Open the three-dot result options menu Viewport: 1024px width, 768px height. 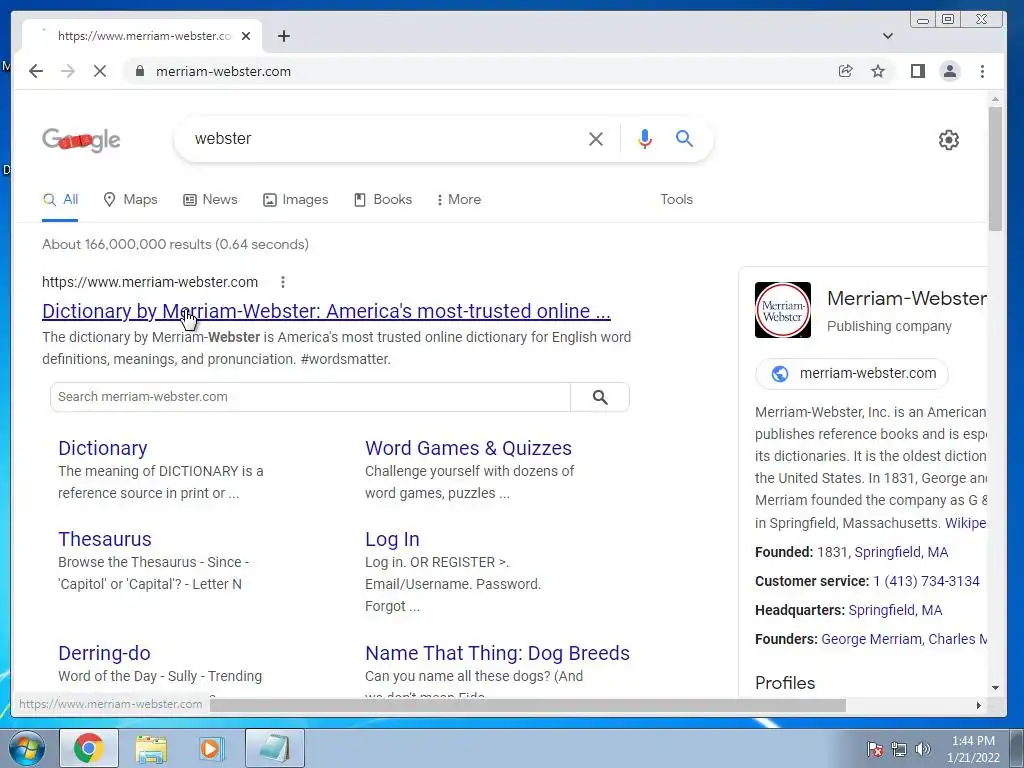click(x=283, y=282)
